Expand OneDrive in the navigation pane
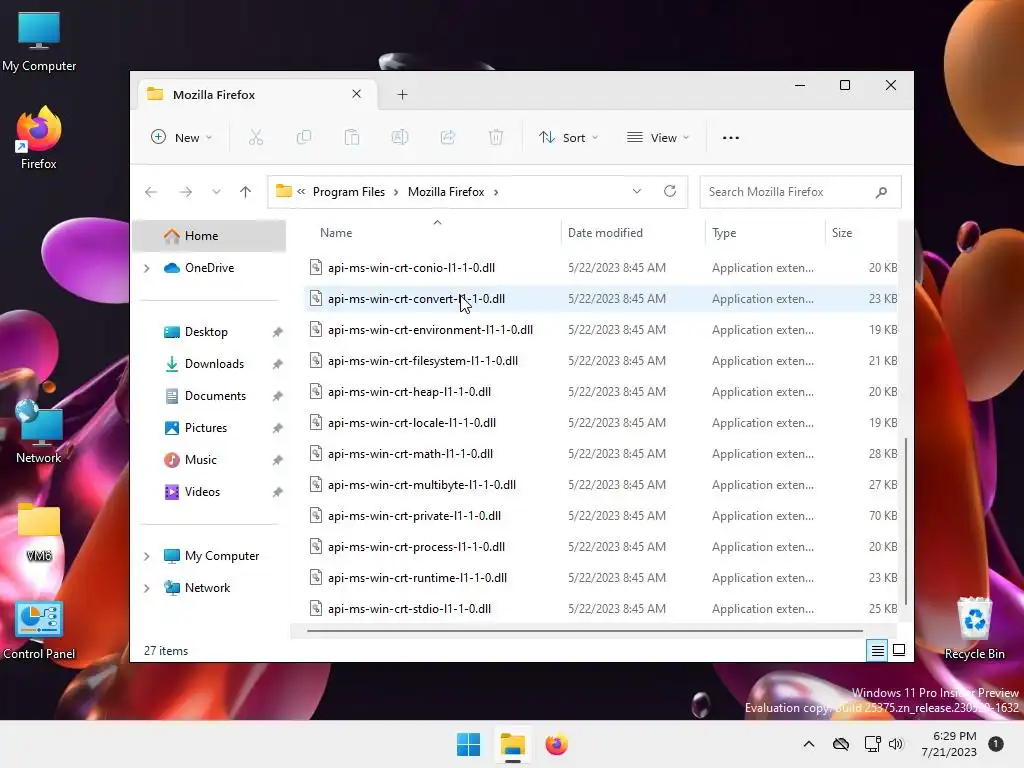 tap(147, 268)
